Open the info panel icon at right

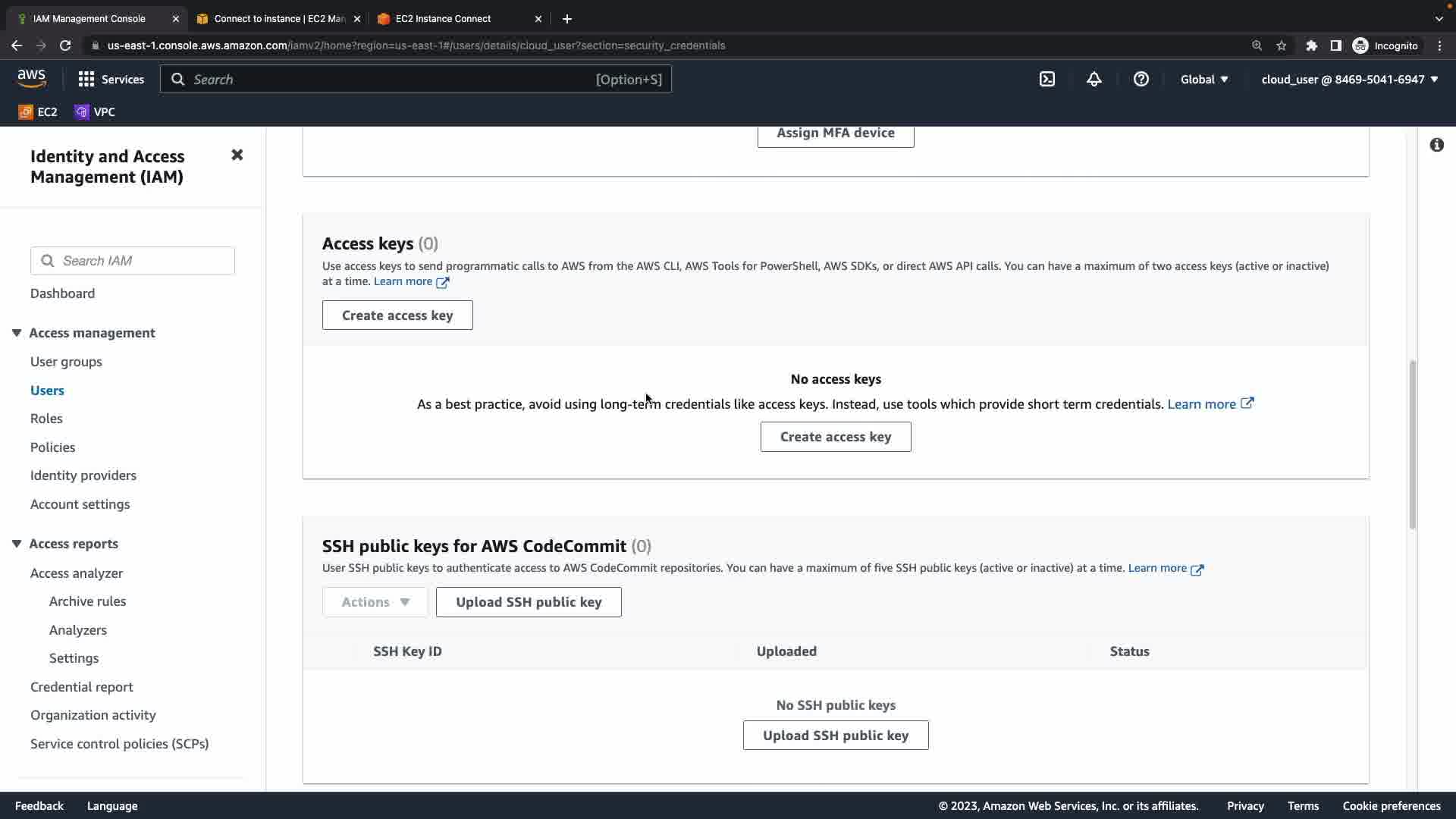click(x=1436, y=145)
